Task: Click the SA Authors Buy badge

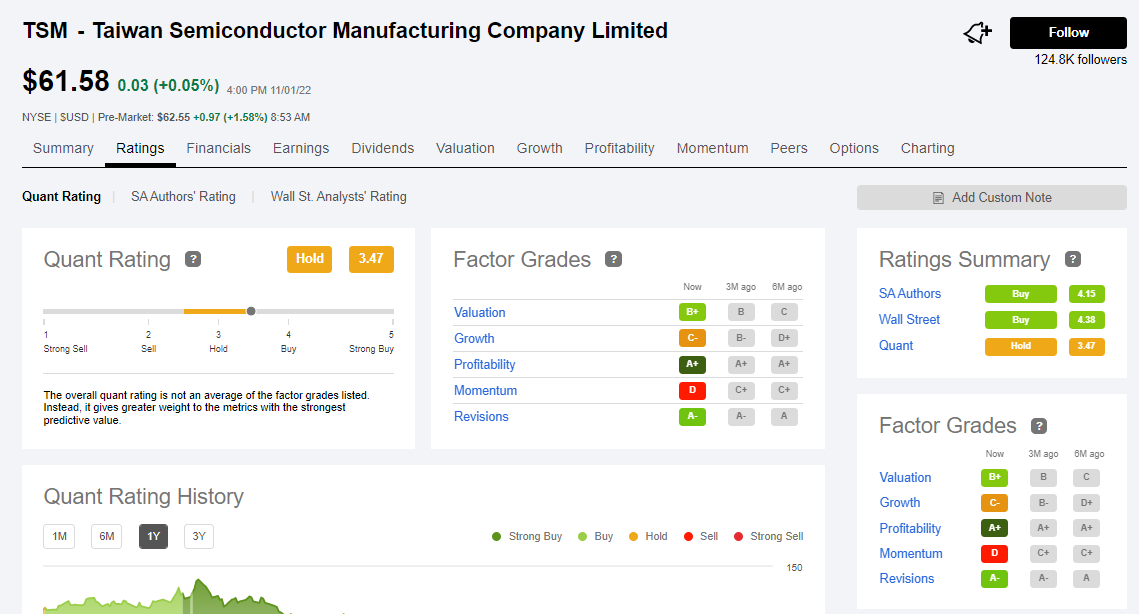Action: (1021, 294)
